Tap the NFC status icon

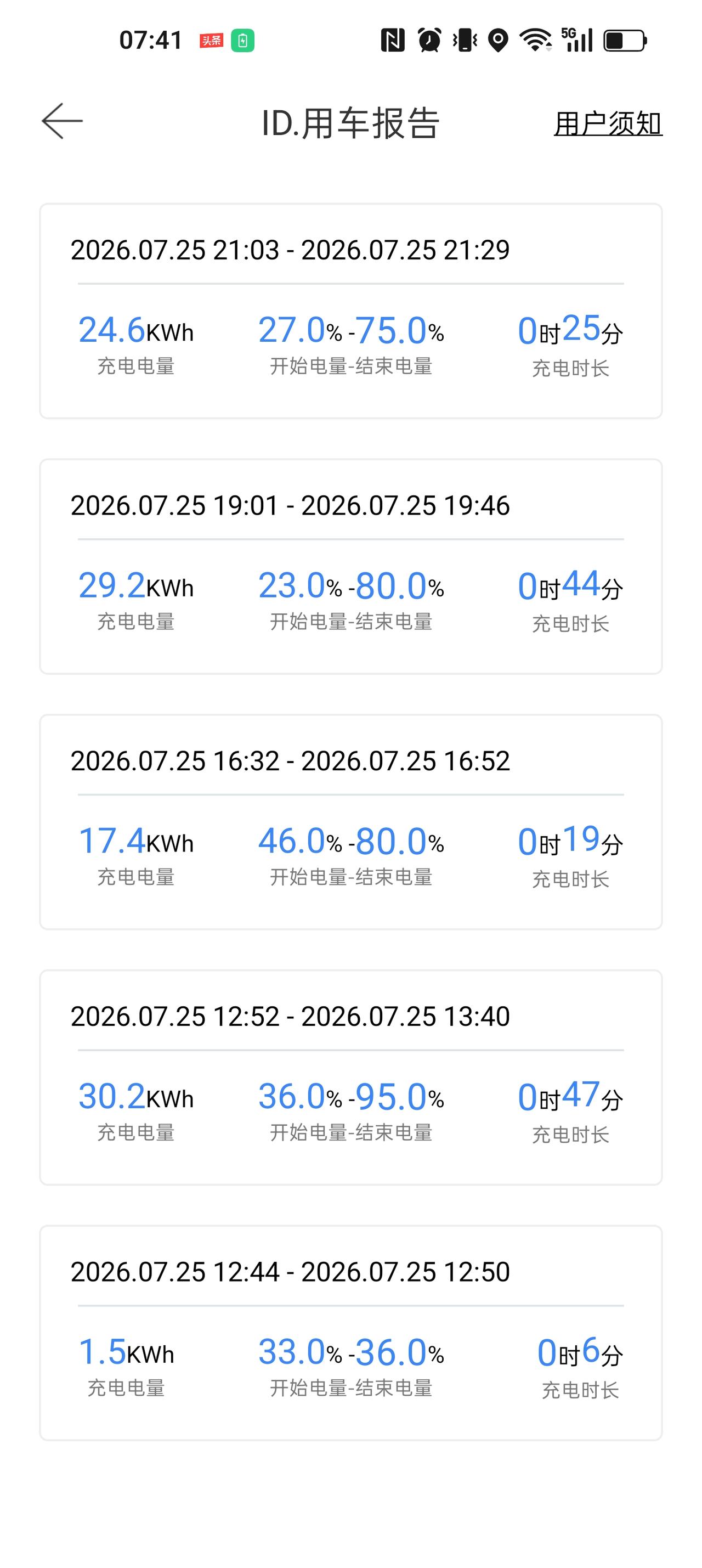(392, 41)
